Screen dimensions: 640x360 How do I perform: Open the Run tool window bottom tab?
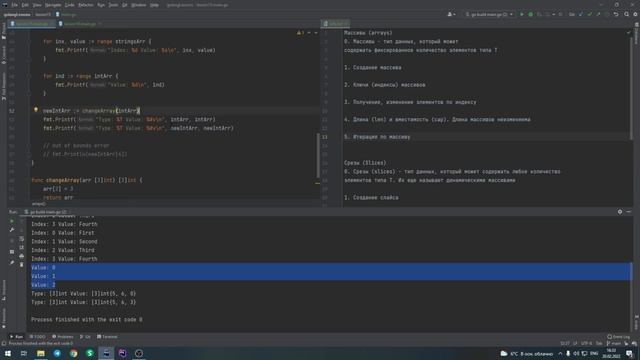pyautogui.click(x=17, y=337)
